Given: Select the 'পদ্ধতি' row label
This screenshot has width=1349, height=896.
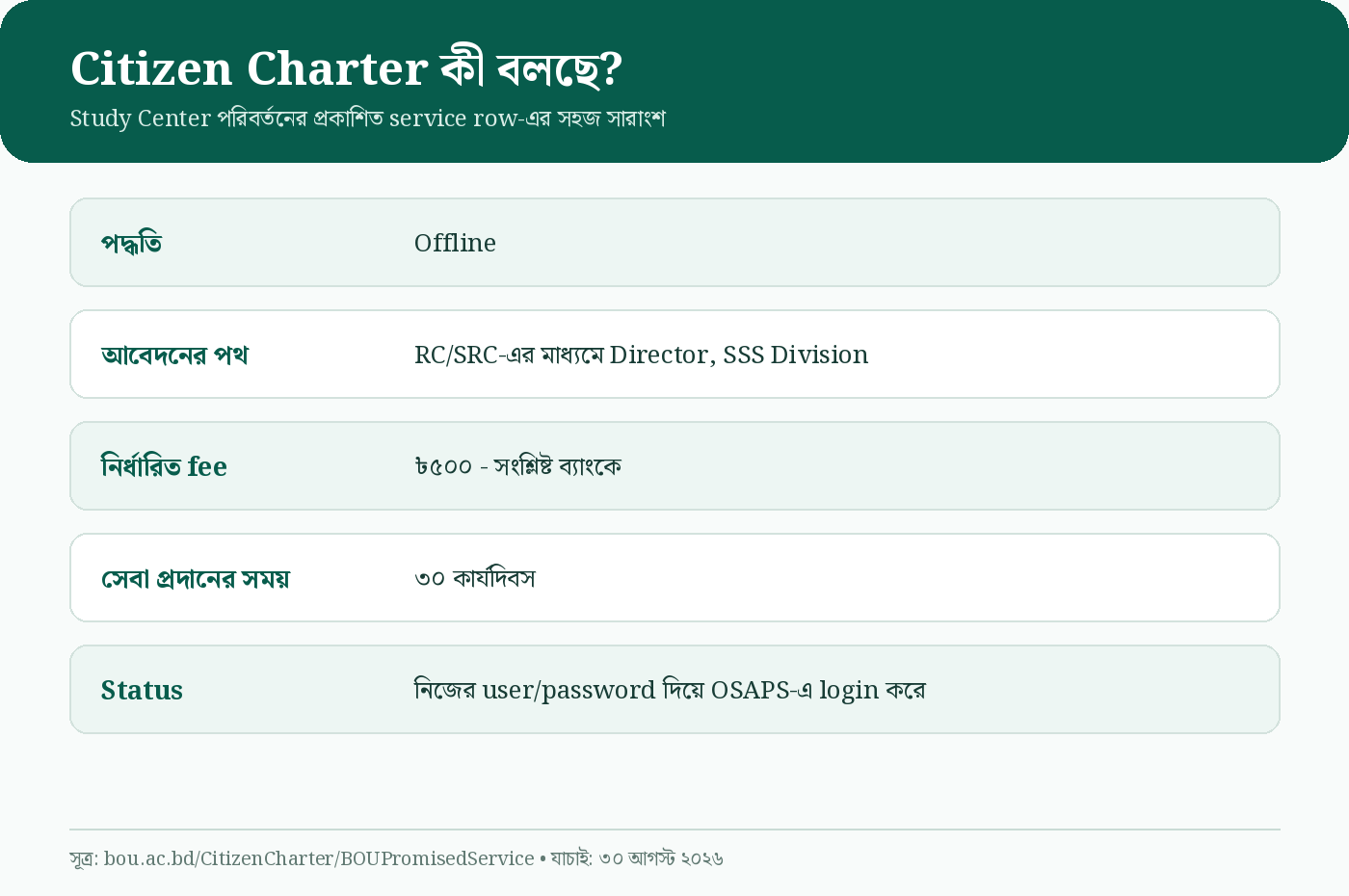Looking at the screenshot, I should pos(131,243).
